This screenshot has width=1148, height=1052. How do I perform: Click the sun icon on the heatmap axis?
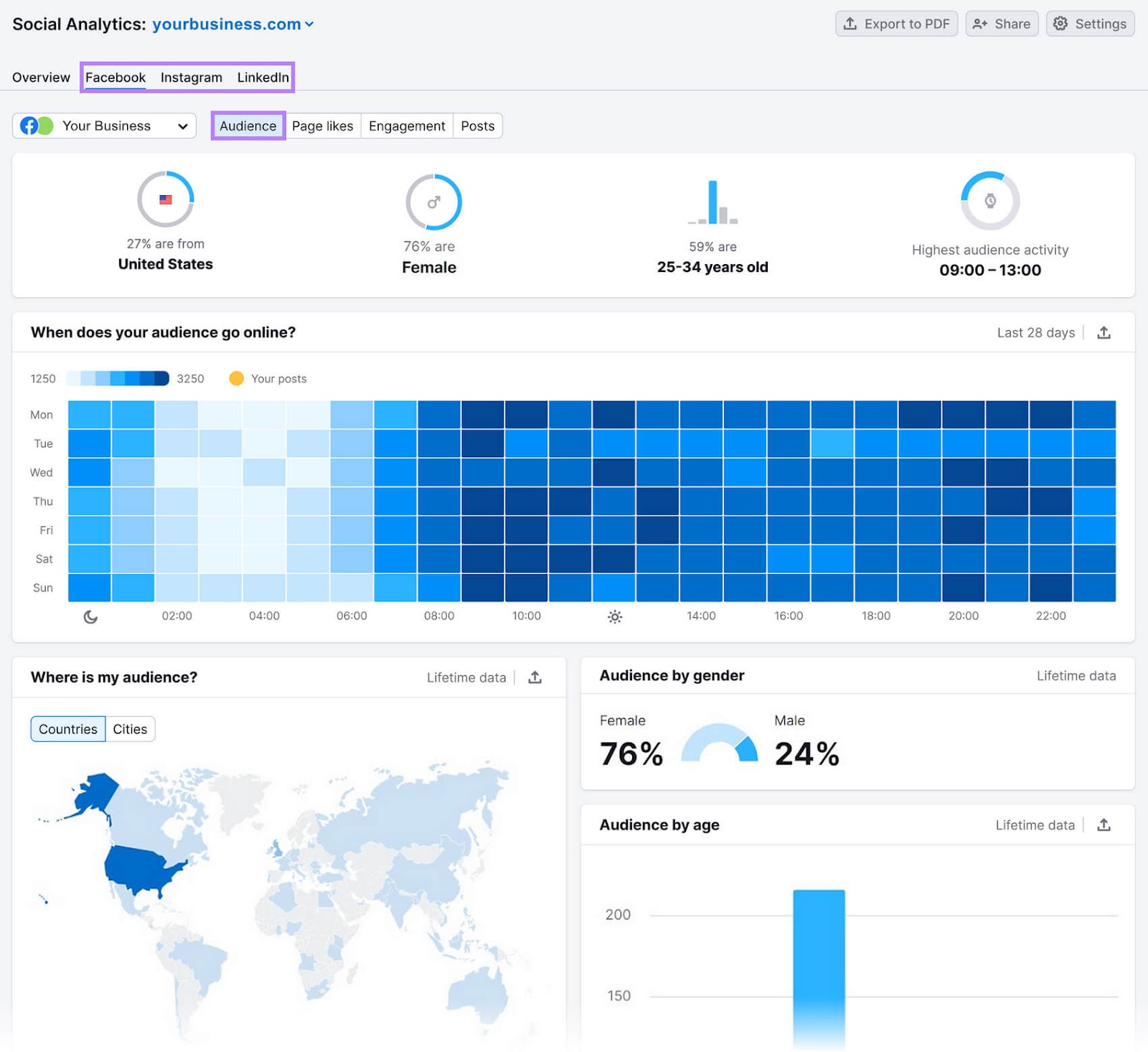(x=616, y=616)
